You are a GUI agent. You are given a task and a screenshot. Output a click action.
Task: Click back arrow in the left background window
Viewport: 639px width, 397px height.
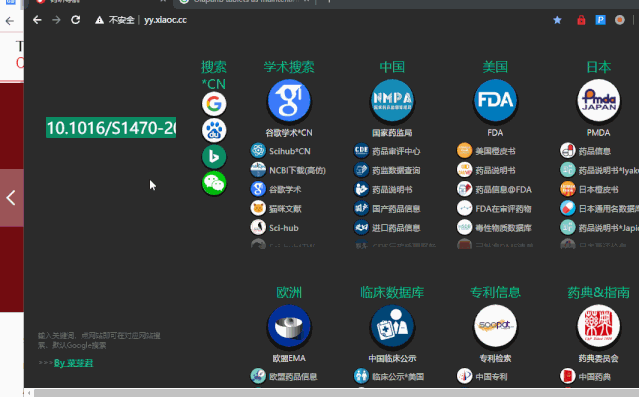click(x=10, y=21)
